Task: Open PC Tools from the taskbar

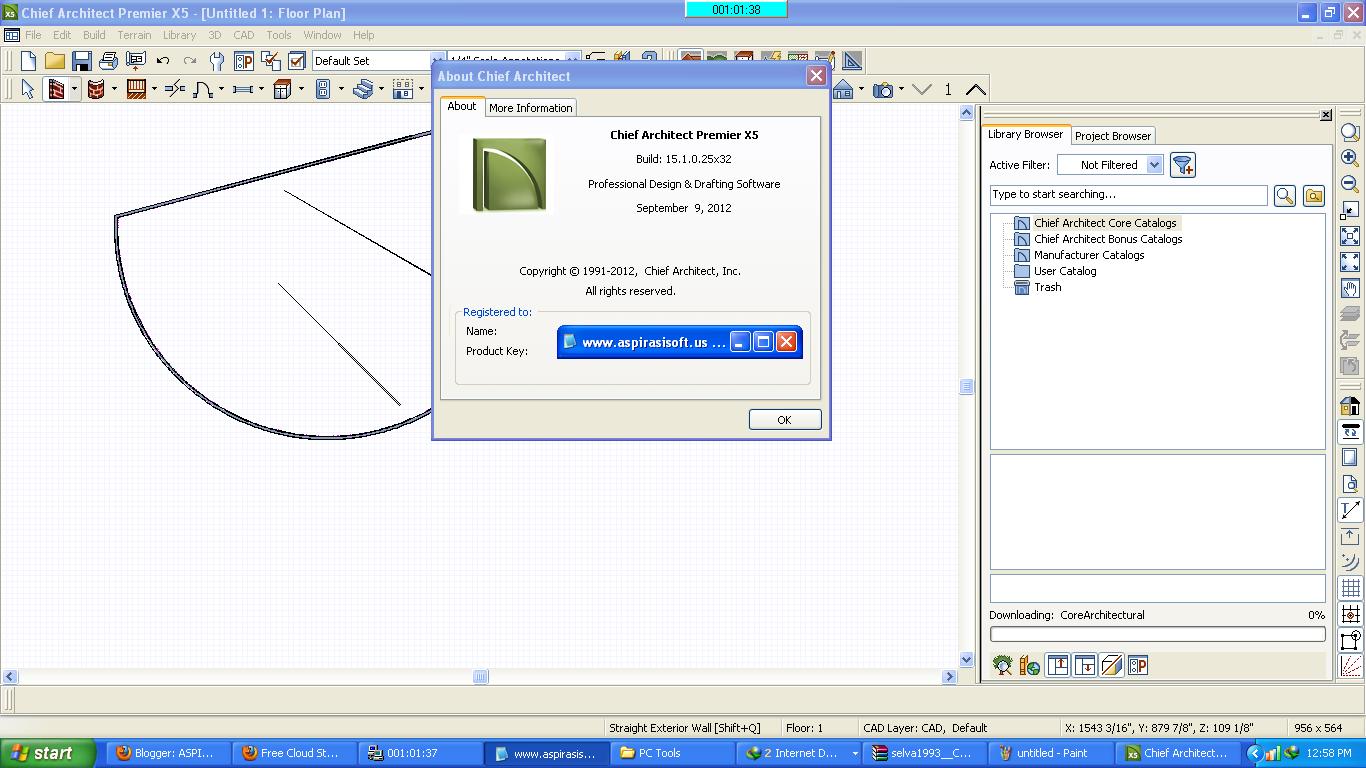Action: tap(671, 753)
